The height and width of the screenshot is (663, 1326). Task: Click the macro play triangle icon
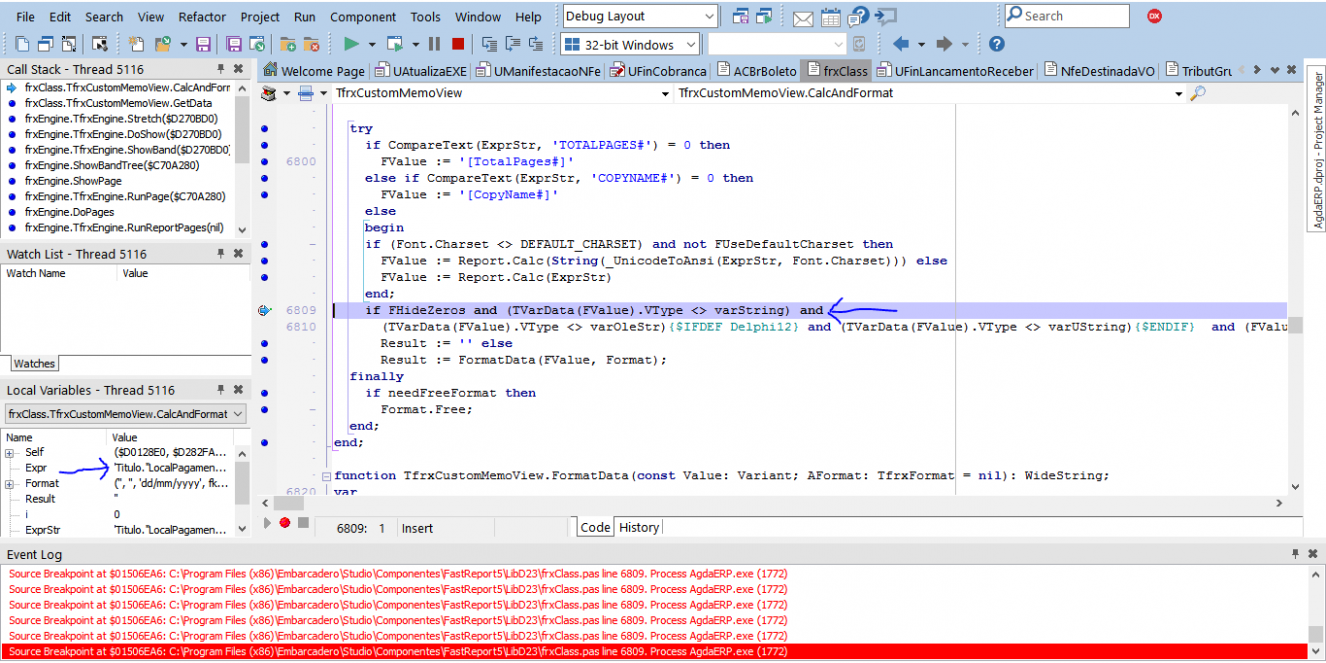[x=267, y=522]
